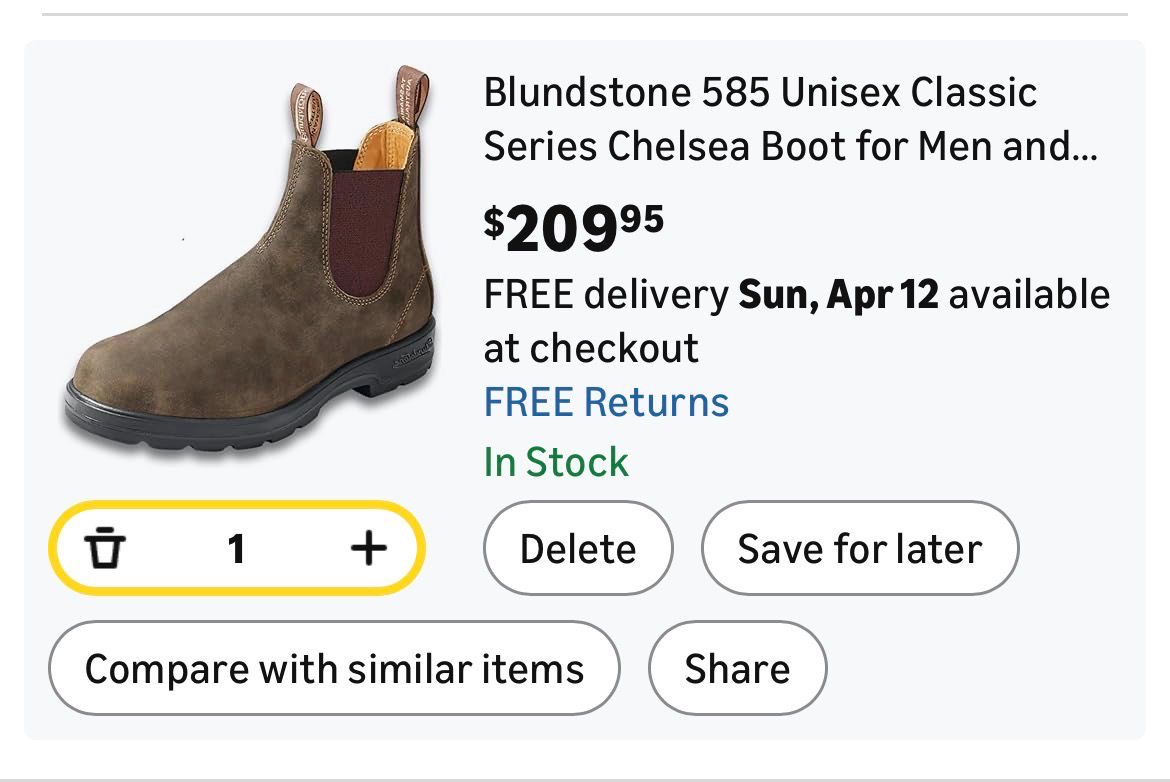Click the "at checkout" delivery text
This screenshot has height=782, width=1170.
(591, 348)
